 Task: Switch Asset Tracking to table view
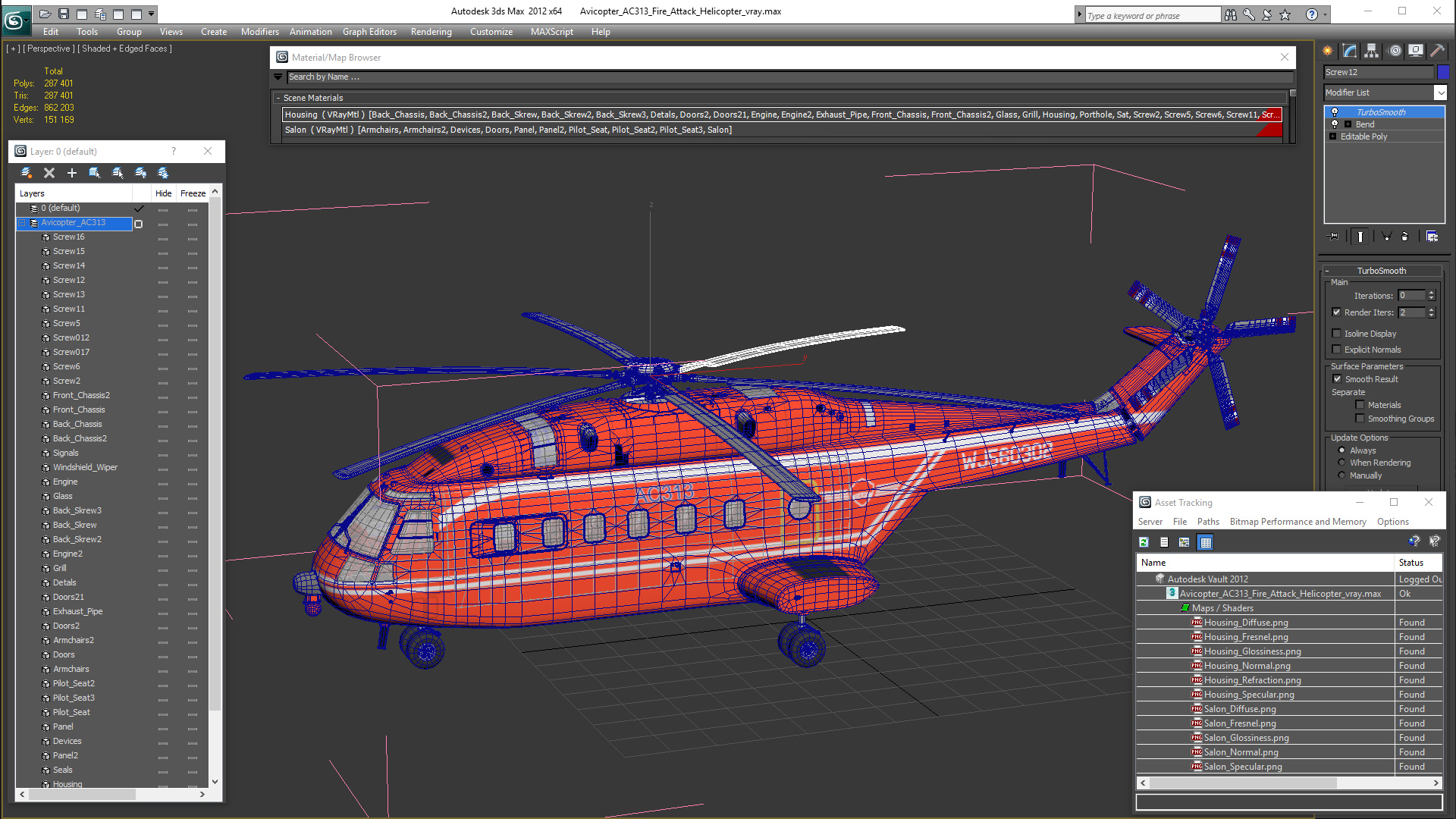click(x=1206, y=542)
